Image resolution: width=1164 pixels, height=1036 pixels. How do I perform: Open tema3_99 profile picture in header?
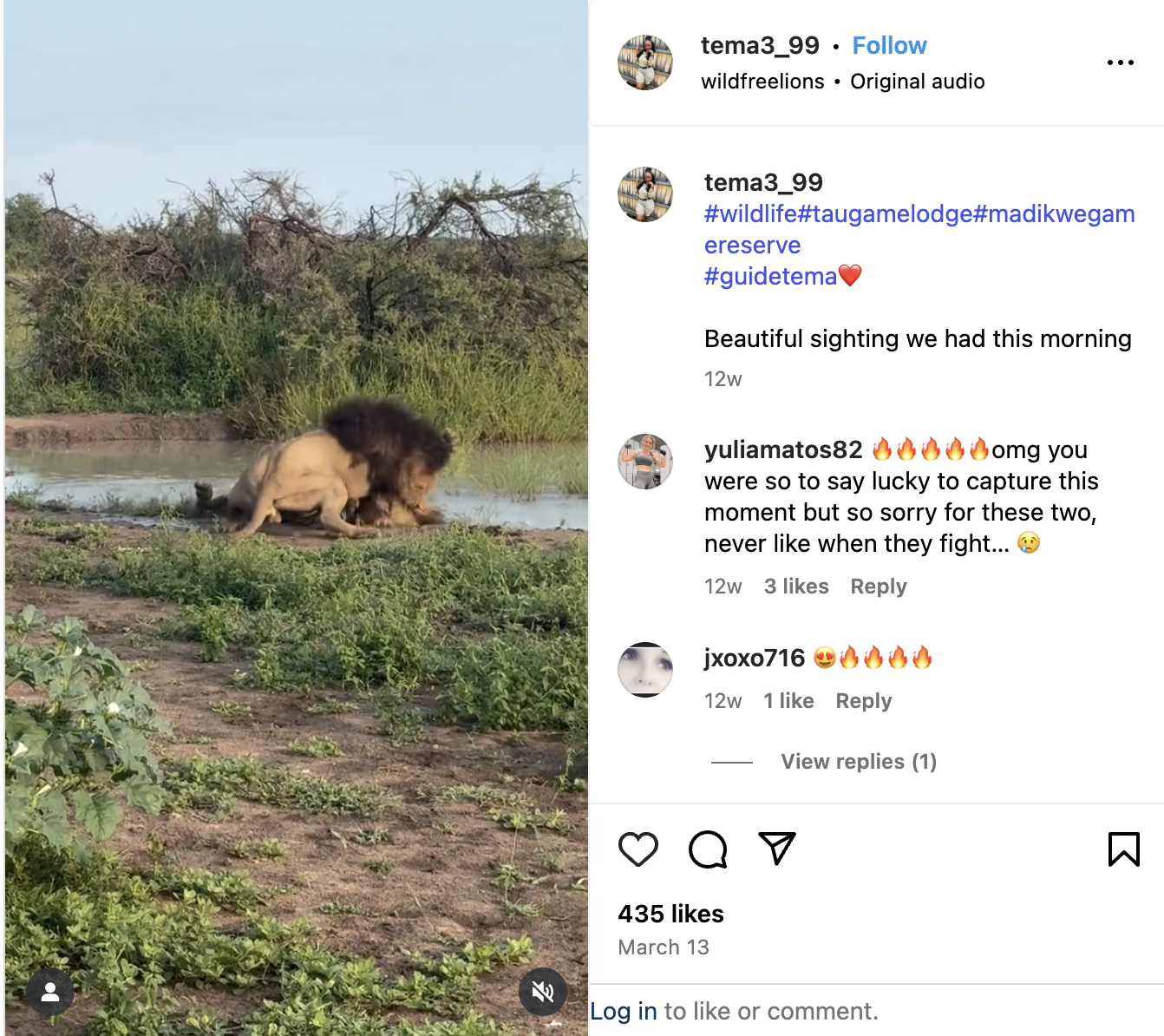click(x=645, y=62)
